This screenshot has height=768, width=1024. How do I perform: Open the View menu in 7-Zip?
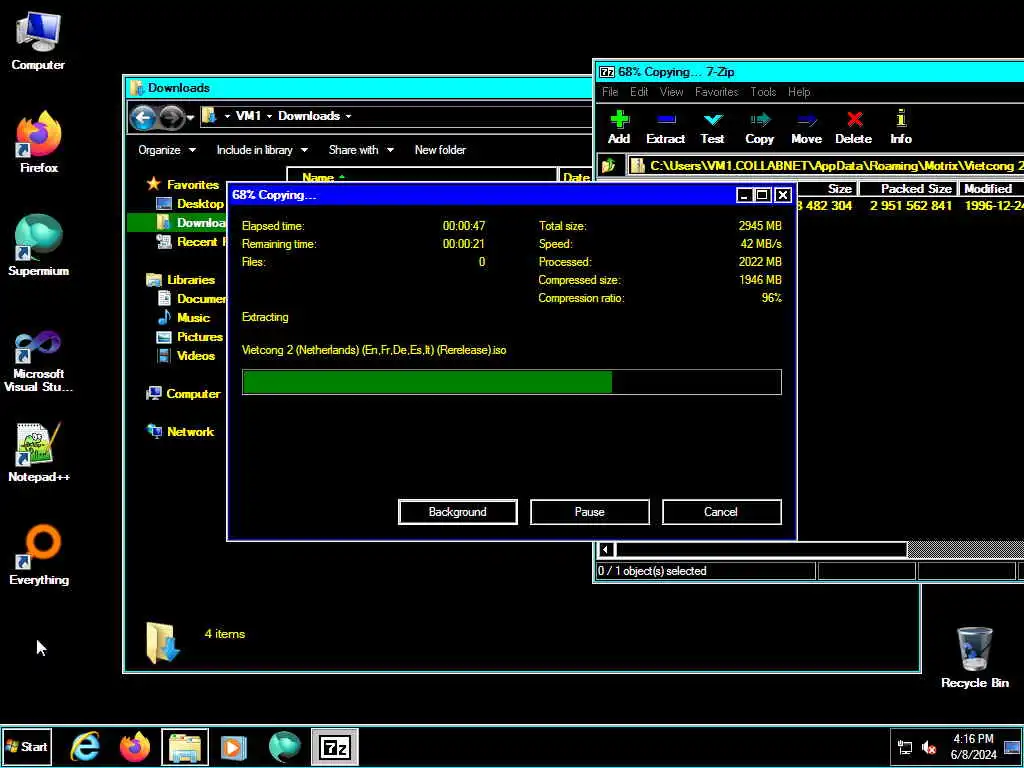[x=671, y=92]
